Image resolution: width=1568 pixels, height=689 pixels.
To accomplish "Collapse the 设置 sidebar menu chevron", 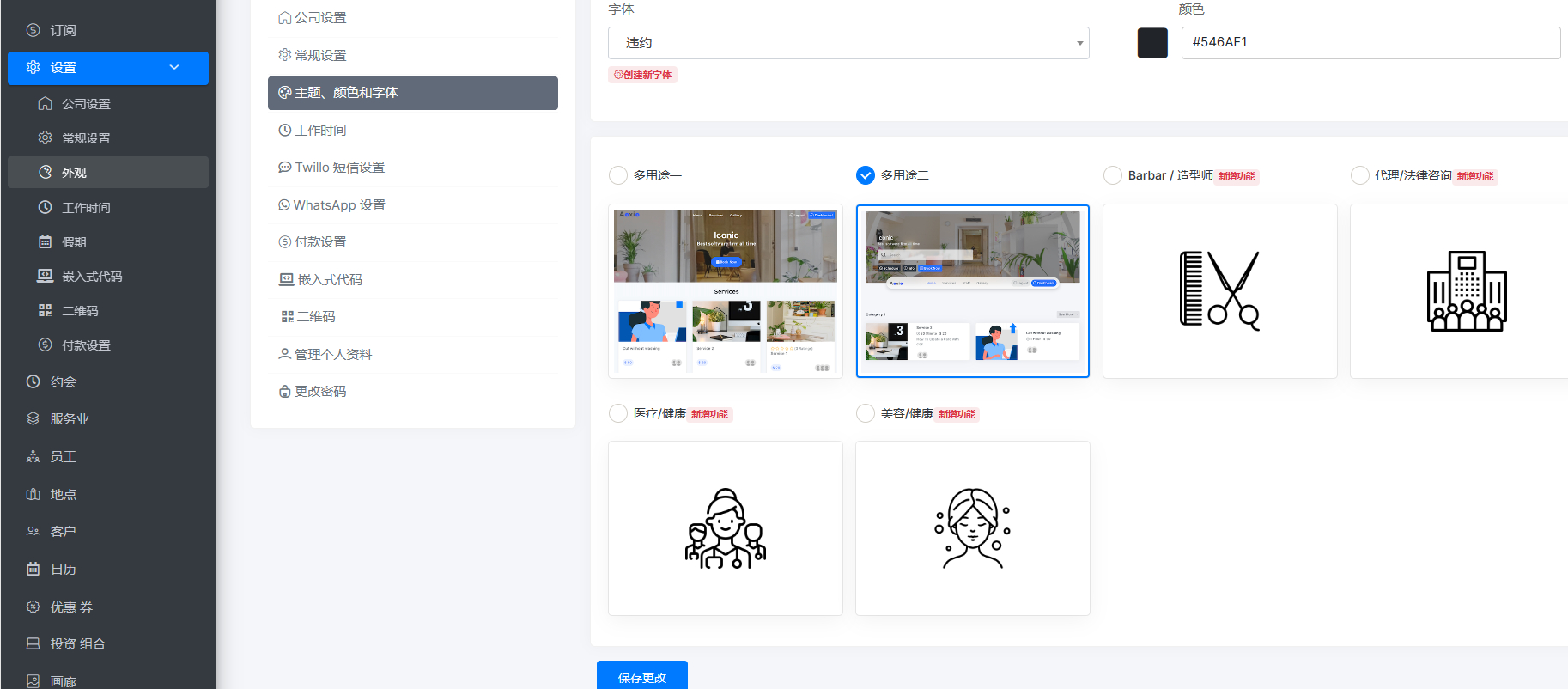I will [x=174, y=67].
